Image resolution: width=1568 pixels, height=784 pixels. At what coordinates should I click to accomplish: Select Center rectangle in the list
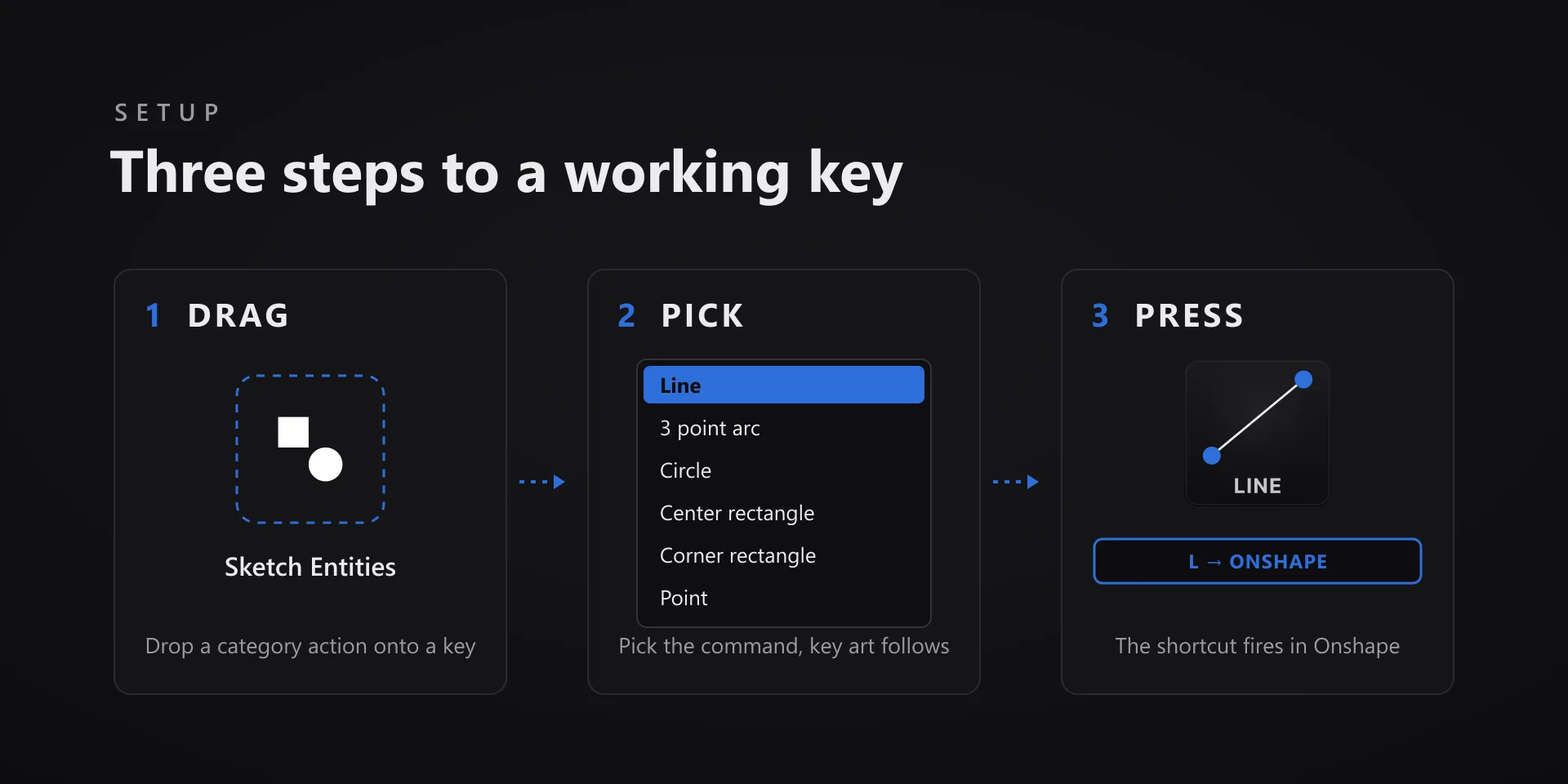click(x=784, y=513)
